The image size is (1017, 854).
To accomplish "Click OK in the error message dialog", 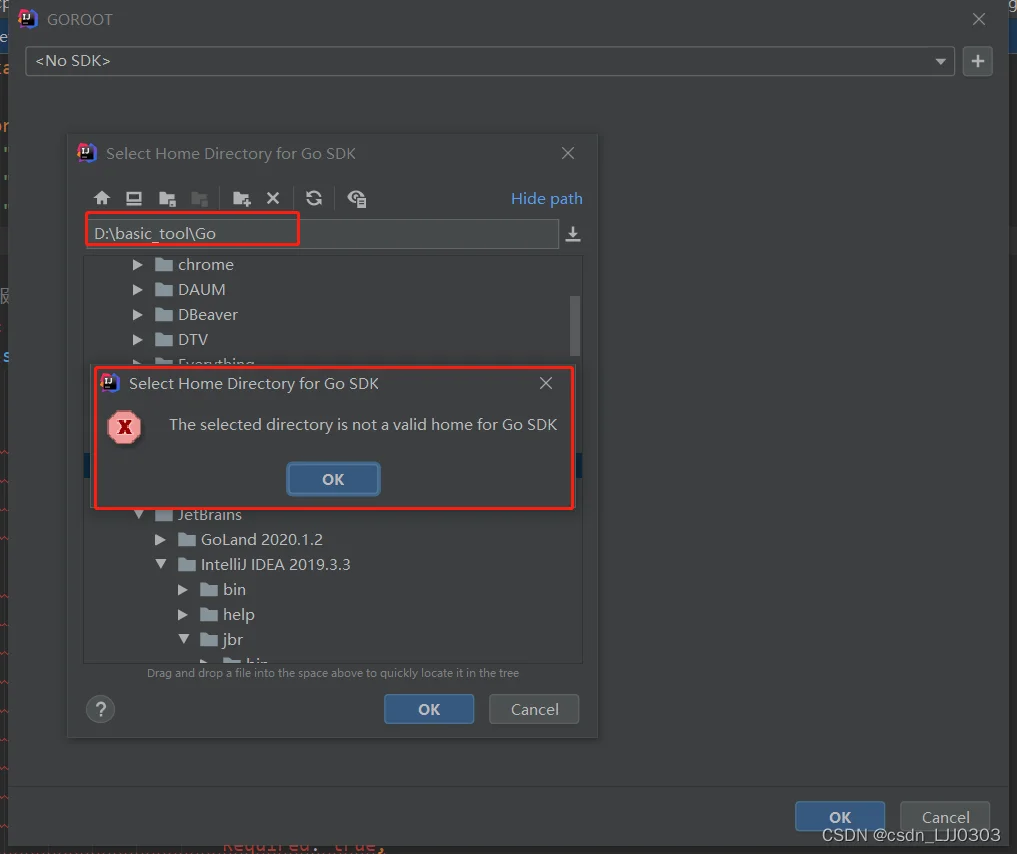I will click(333, 479).
